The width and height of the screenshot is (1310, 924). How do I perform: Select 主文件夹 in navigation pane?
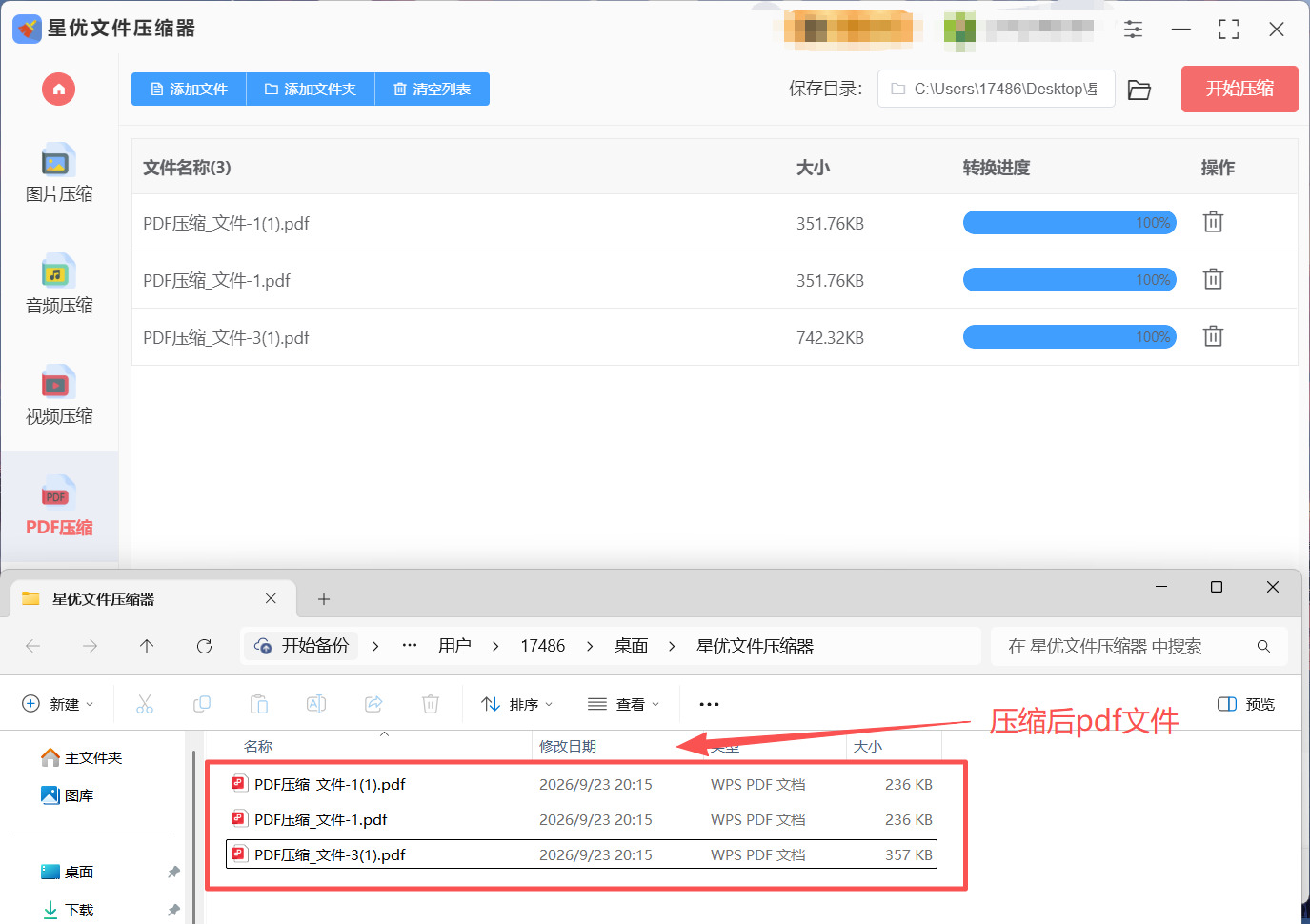[82, 757]
